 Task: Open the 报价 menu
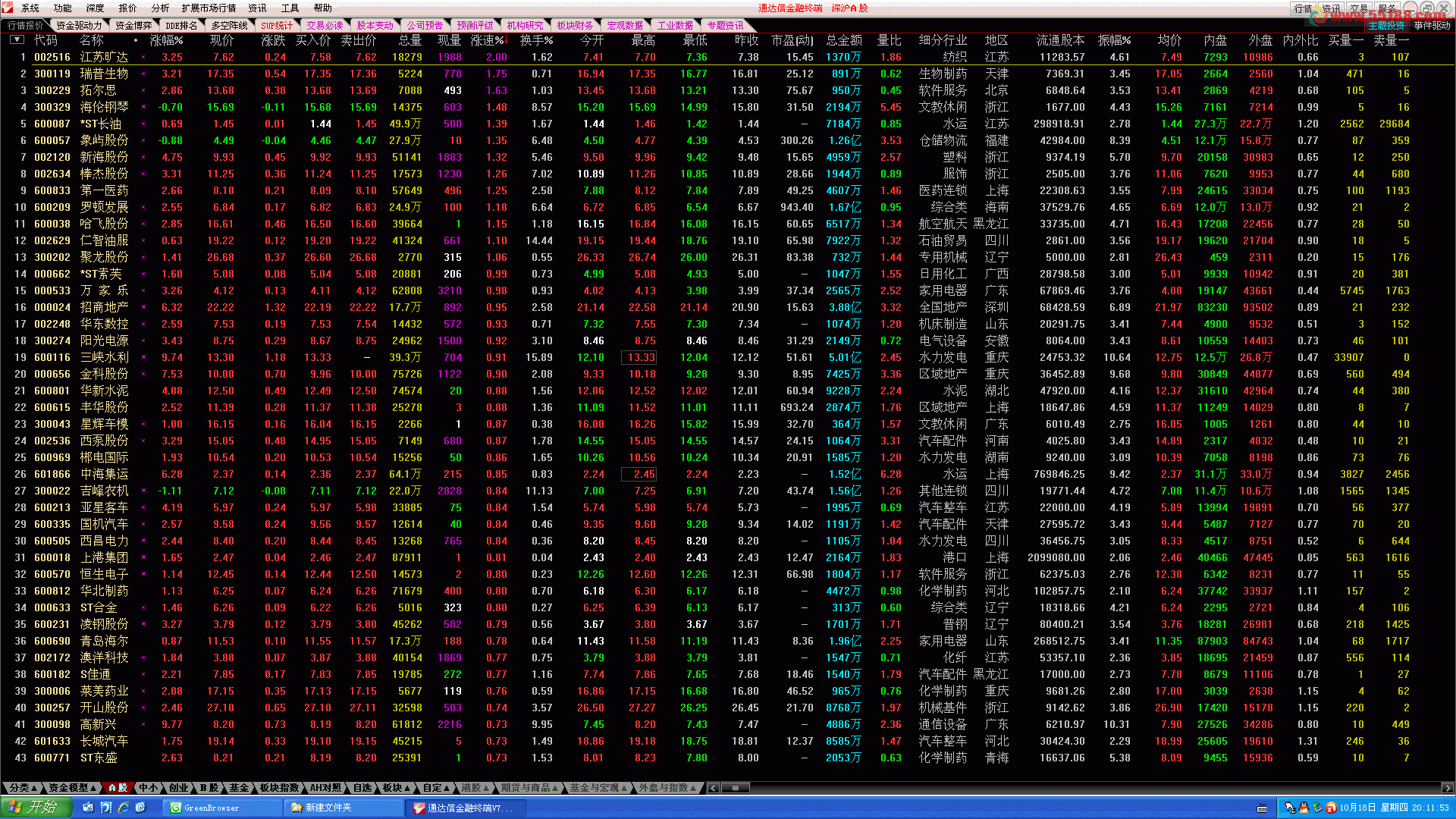point(127,8)
